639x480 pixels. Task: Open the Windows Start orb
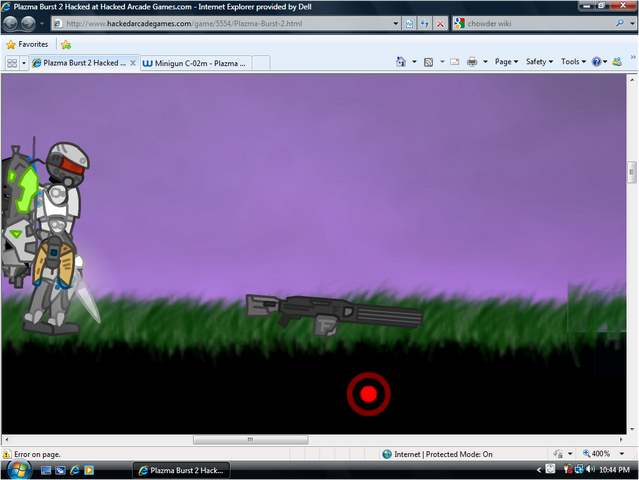[18, 471]
